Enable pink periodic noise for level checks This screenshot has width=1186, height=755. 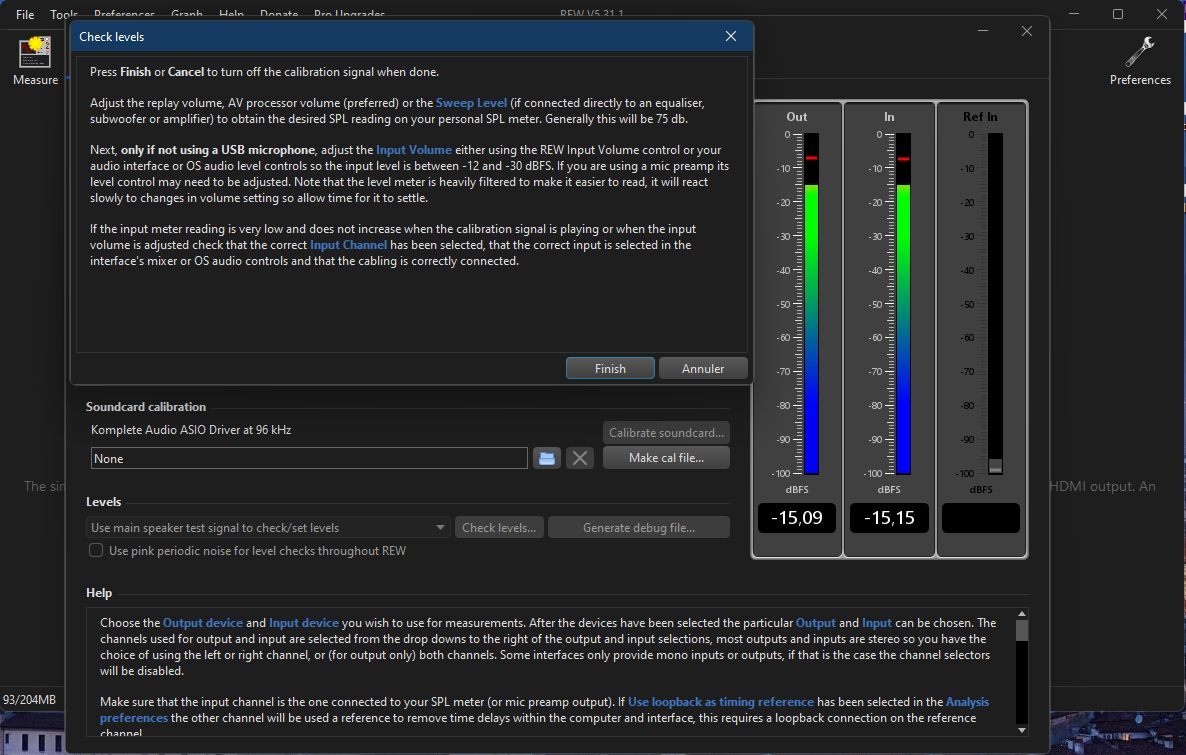click(96, 550)
